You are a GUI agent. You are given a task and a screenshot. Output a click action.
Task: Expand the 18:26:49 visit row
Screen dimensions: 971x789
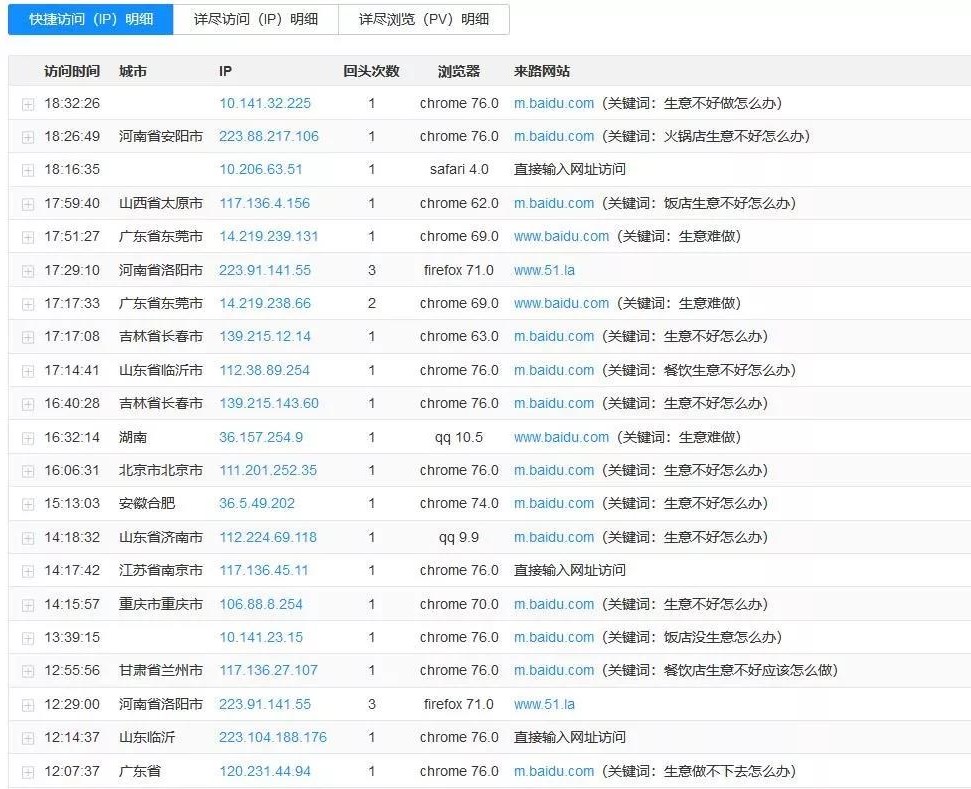pos(28,137)
